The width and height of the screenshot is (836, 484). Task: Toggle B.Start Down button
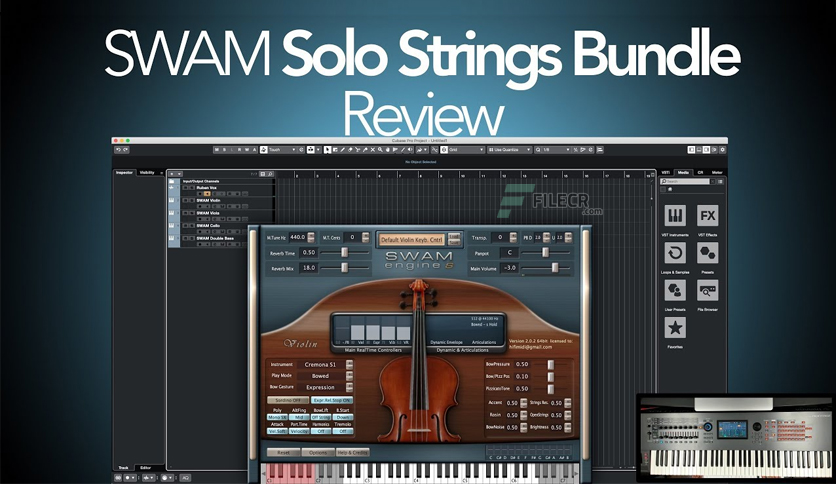click(343, 417)
